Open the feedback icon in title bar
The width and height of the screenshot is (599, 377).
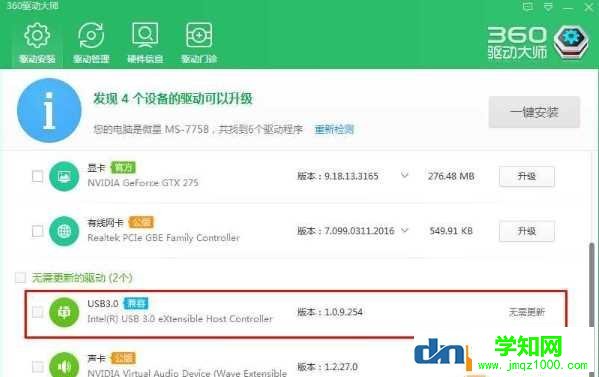pyautogui.click(x=528, y=6)
